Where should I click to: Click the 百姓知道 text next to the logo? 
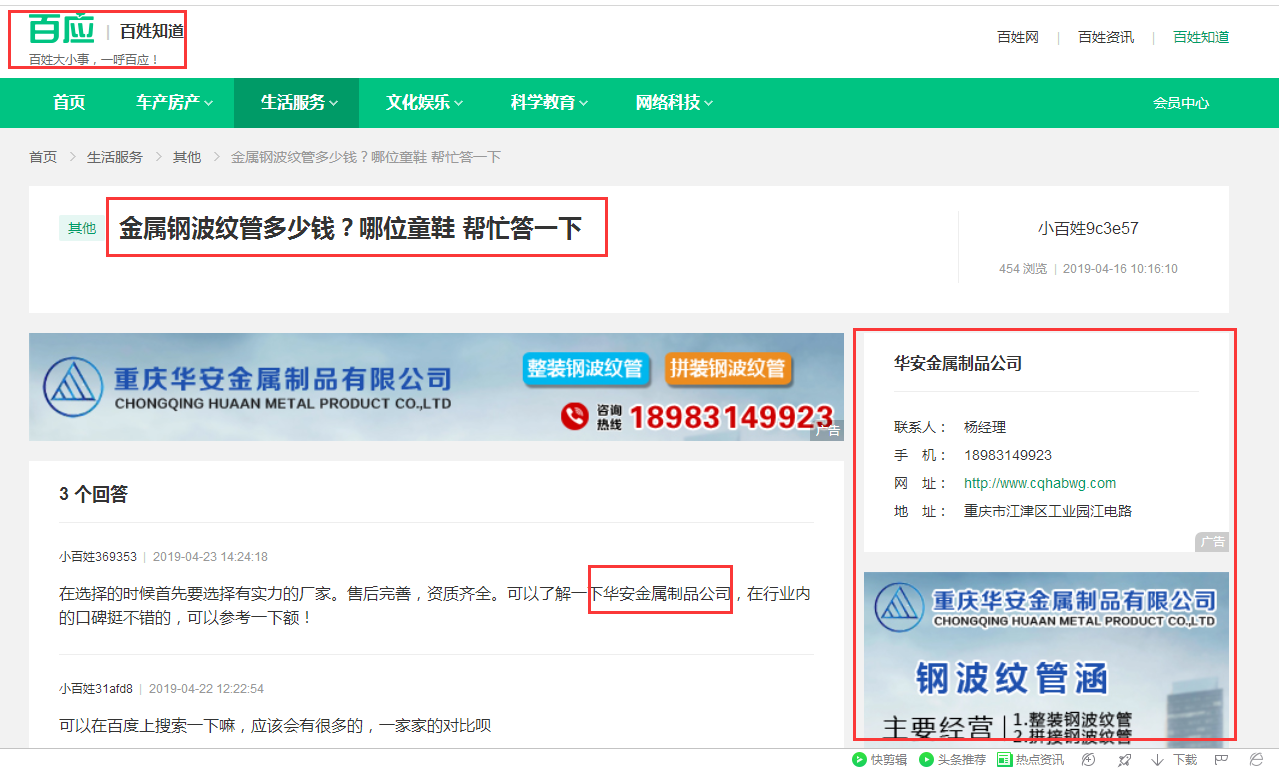152,31
